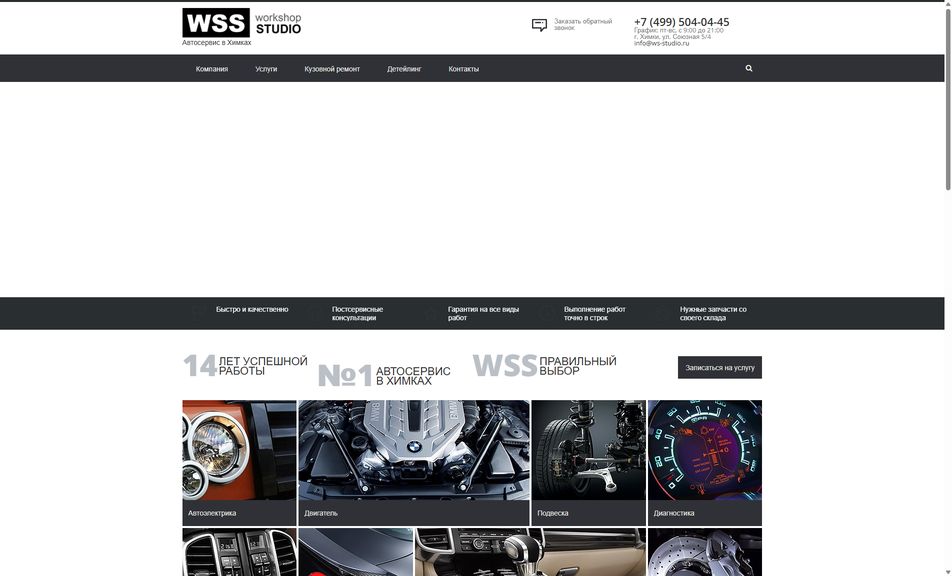Click the Автосервис в Химках tagline under logo
The width and height of the screenshot is (952, 576).
click(217, 43)
